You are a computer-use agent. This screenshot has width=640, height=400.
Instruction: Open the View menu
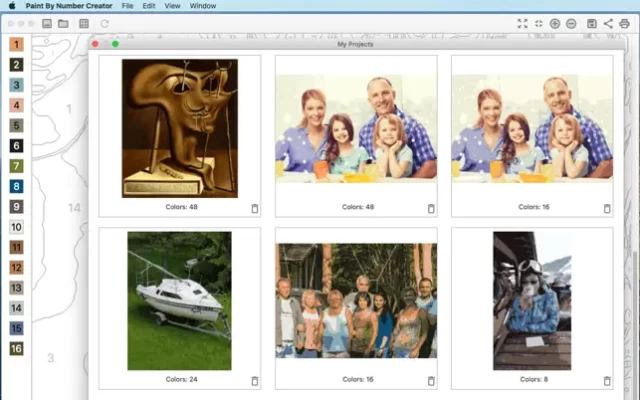(173, 6)
